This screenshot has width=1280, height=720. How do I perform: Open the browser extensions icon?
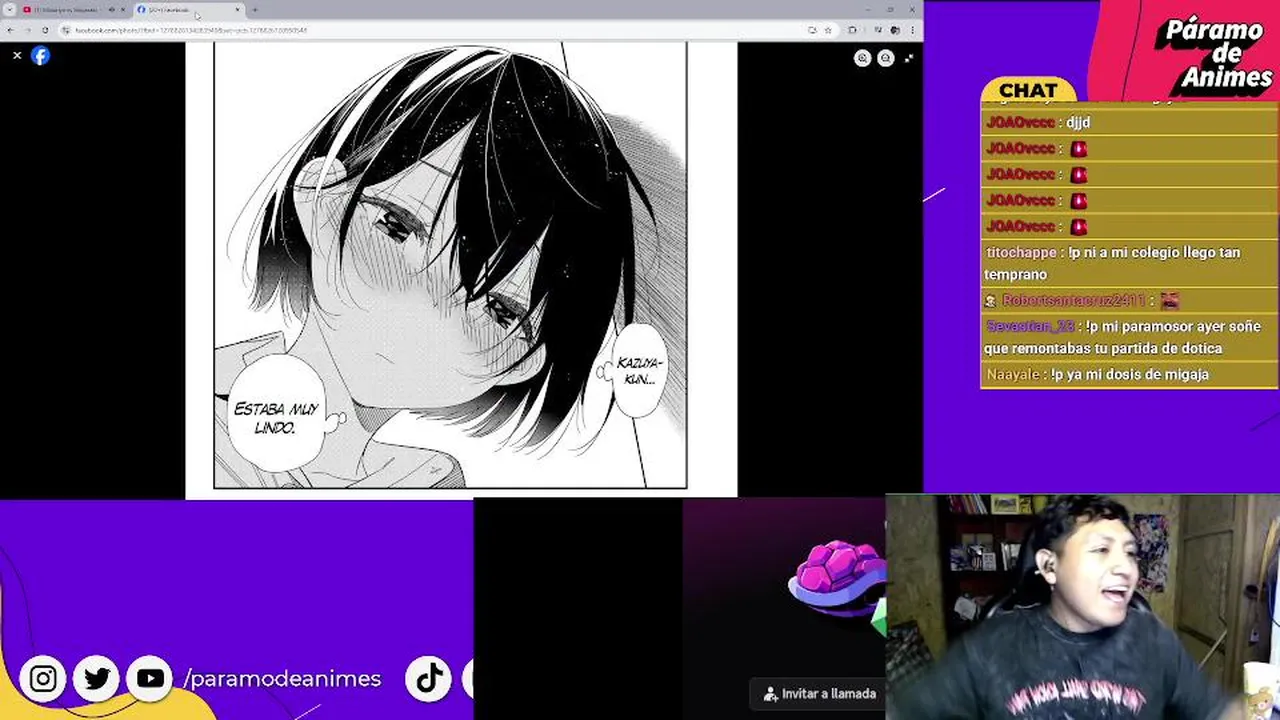(x=852, y=30)
